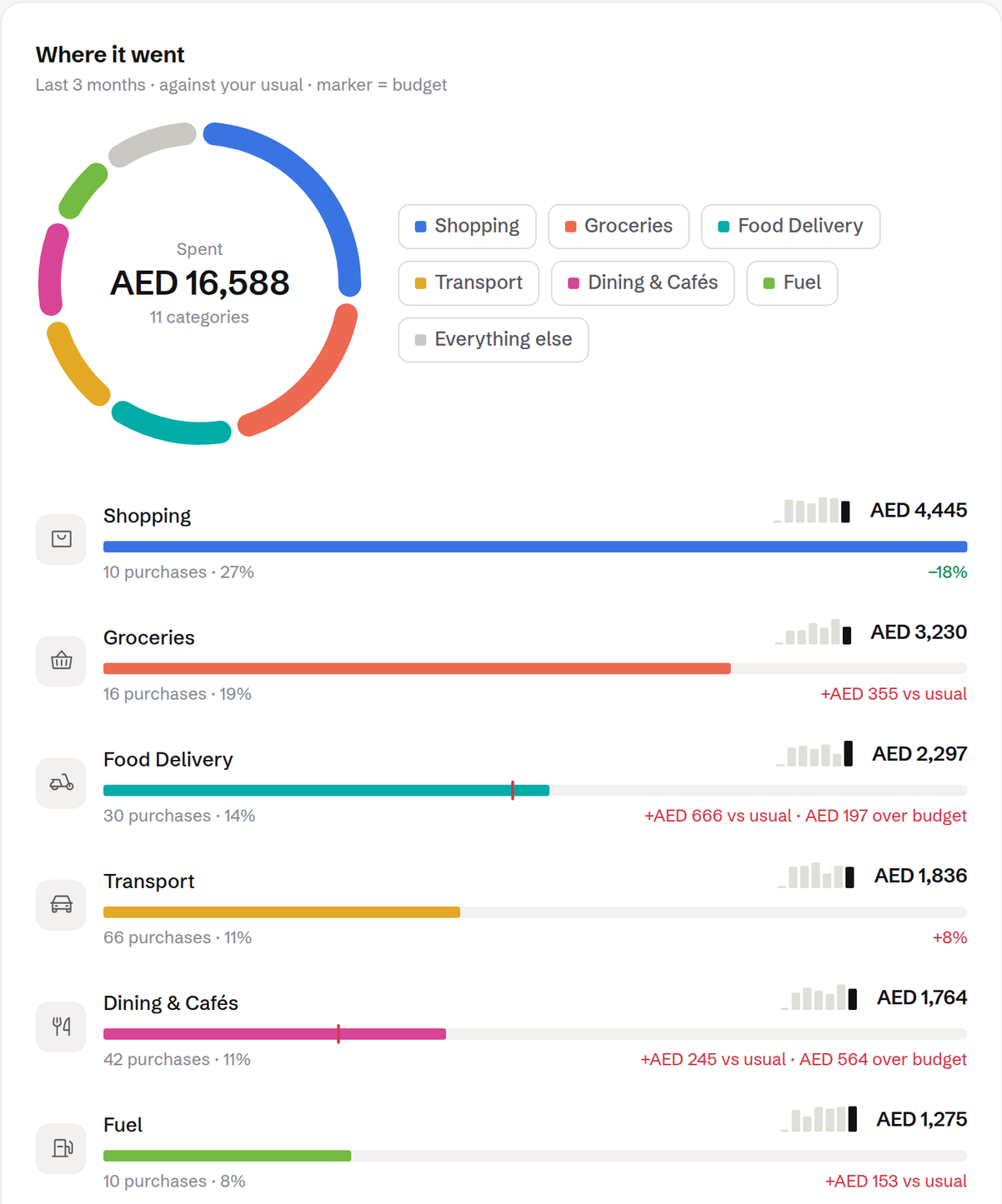The height and width of the screenshot is (1204, 1002).
Task: Click '+AED 355 vs usual' text
Action: (x=894, y=693)
